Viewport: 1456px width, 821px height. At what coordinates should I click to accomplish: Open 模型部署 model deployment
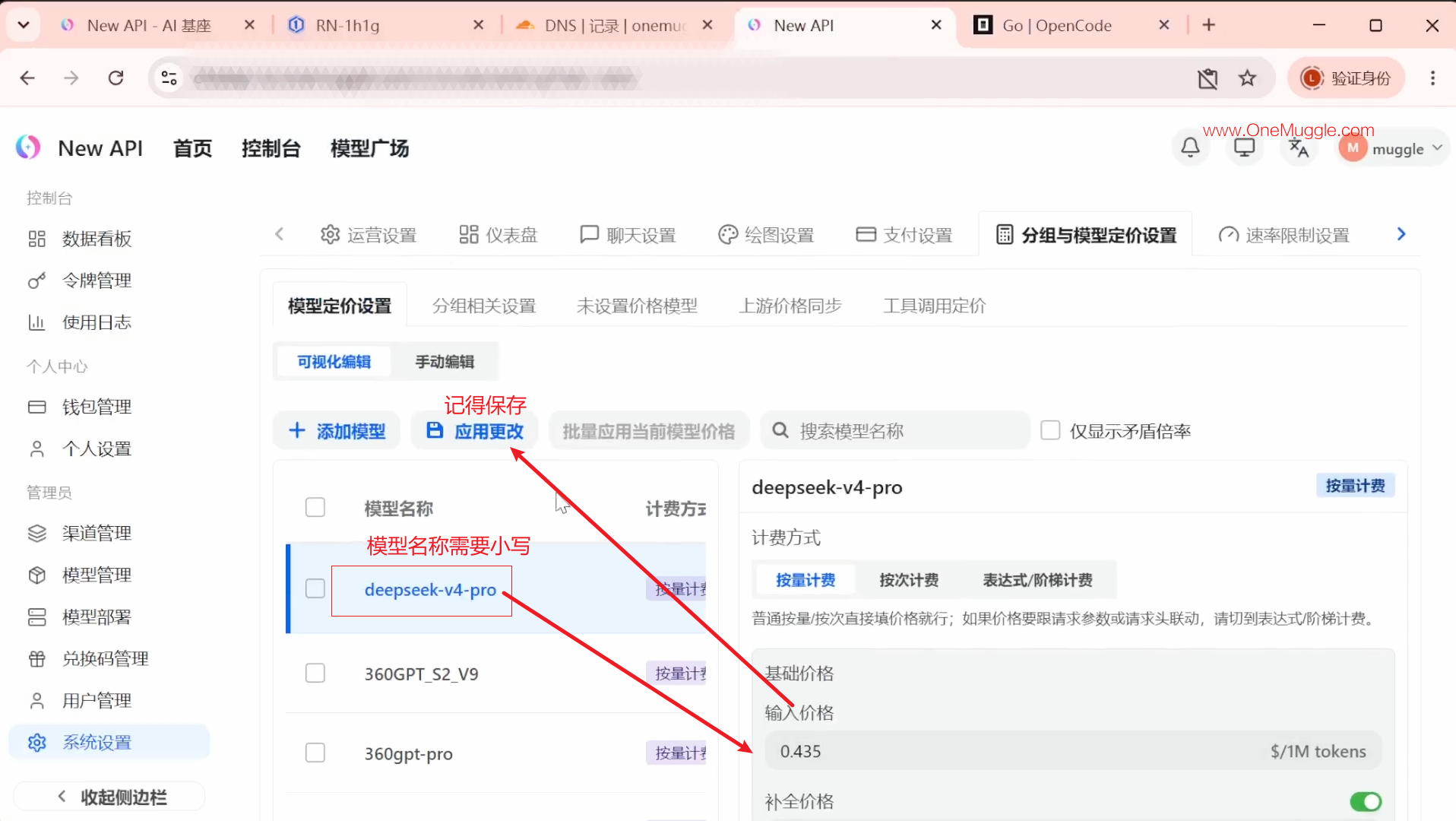pos(97,617)
